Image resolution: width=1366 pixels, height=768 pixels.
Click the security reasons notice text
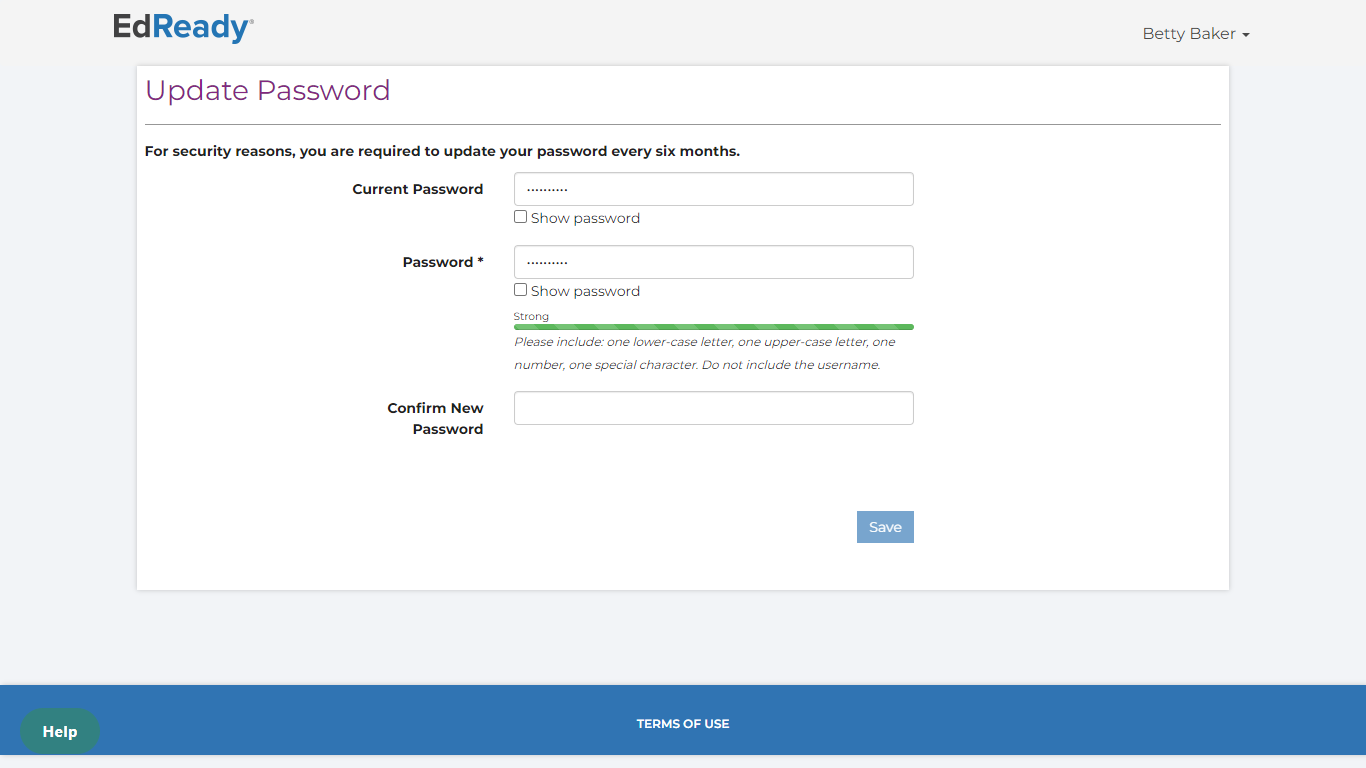pyautogui.click(x=442, y=151)
